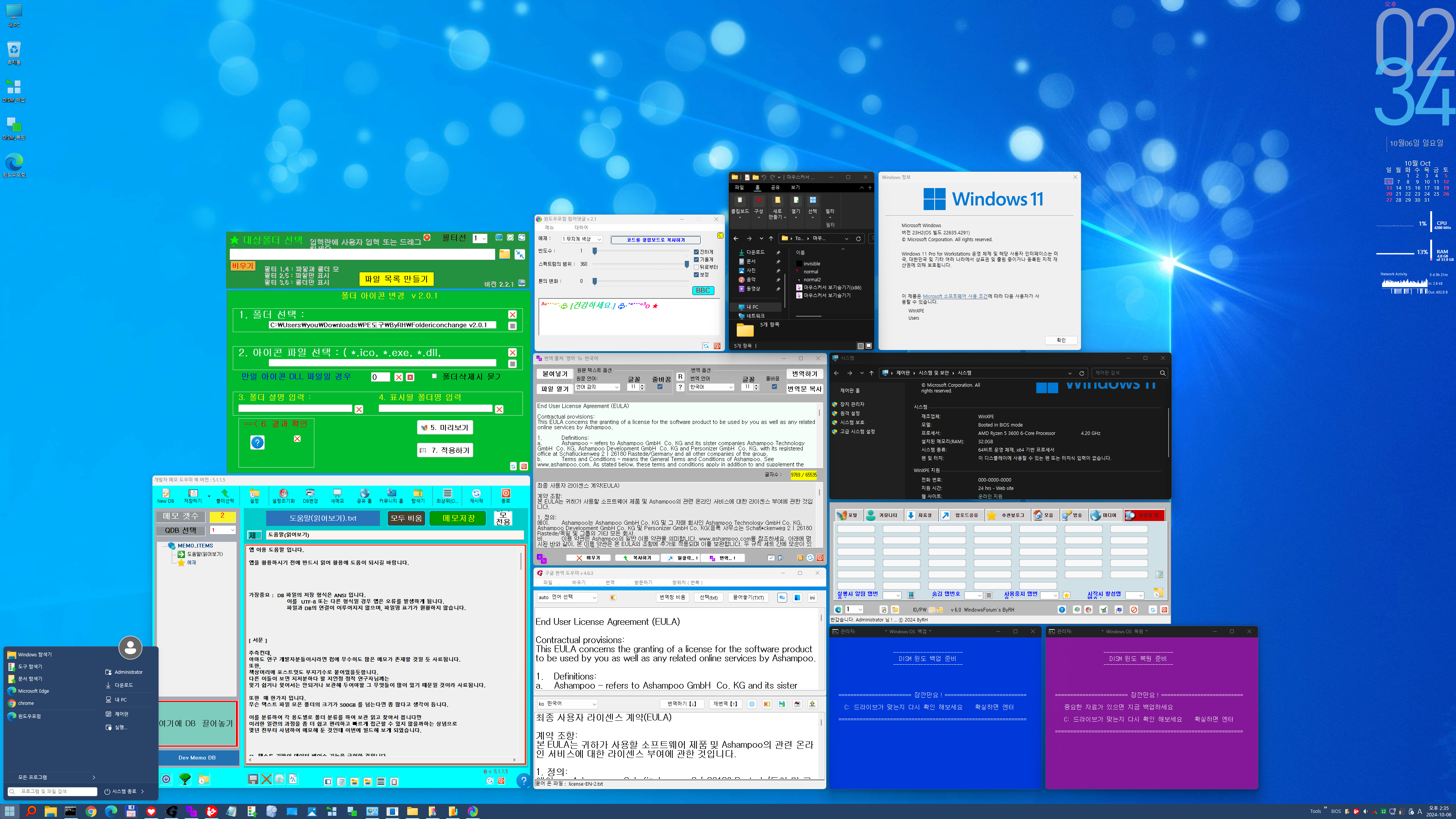This screenshot has height=819, width=1456.
Task: Click 제어판 검색 field in 시스템 window
Action: click(x=1129, y=373)
